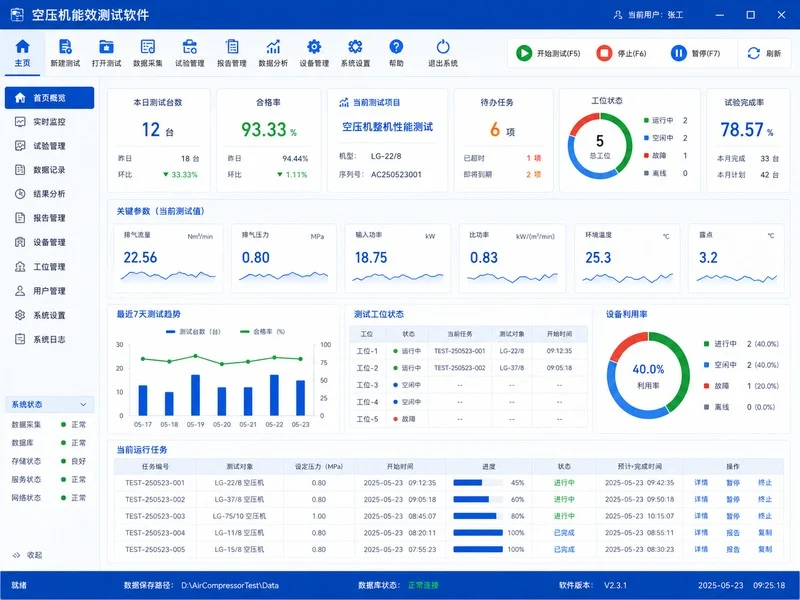Click the 新建测试 toolbar icon
800x600 pixels.
tap(65, 53)
